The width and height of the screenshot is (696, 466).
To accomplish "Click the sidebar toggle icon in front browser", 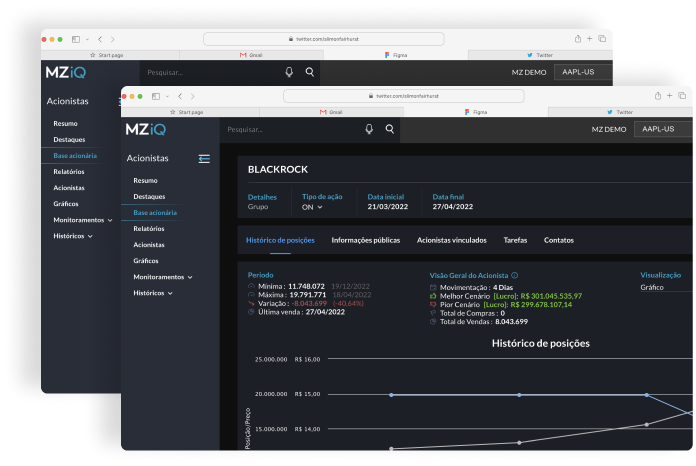I will click(156, 96).
